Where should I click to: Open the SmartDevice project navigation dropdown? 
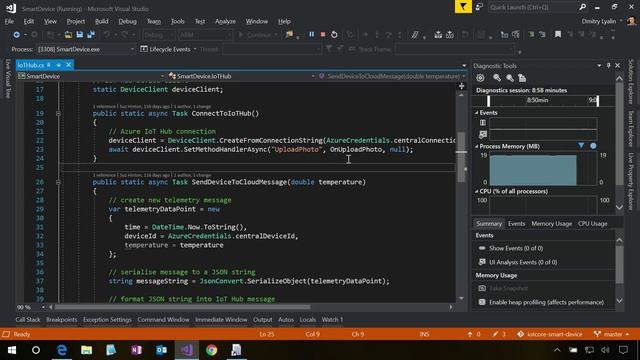[x=91, y=76]
